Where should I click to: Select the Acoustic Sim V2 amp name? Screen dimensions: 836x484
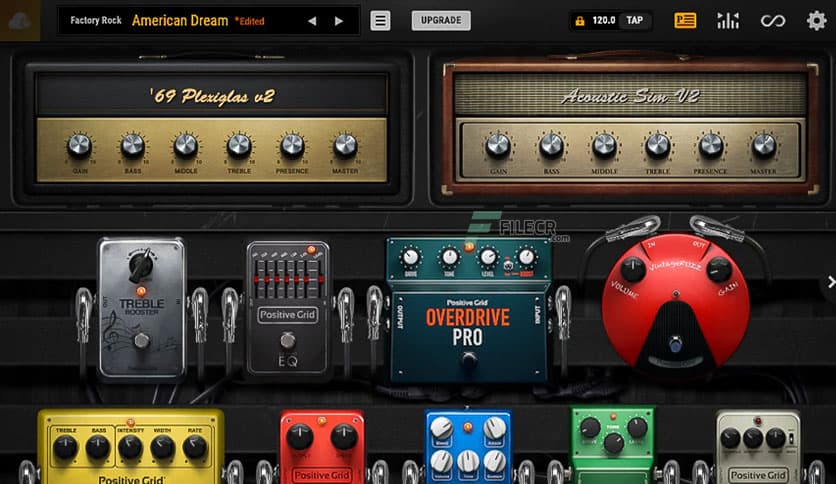click(630, 96)
